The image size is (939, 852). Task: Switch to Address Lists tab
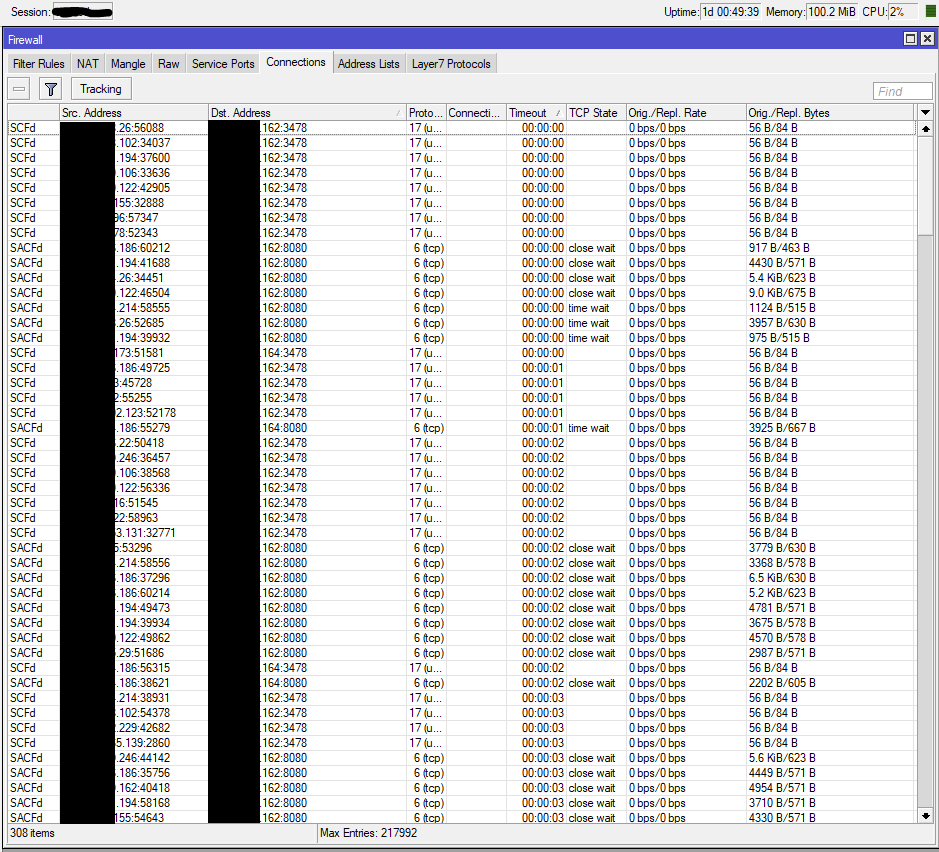[368, 64]
